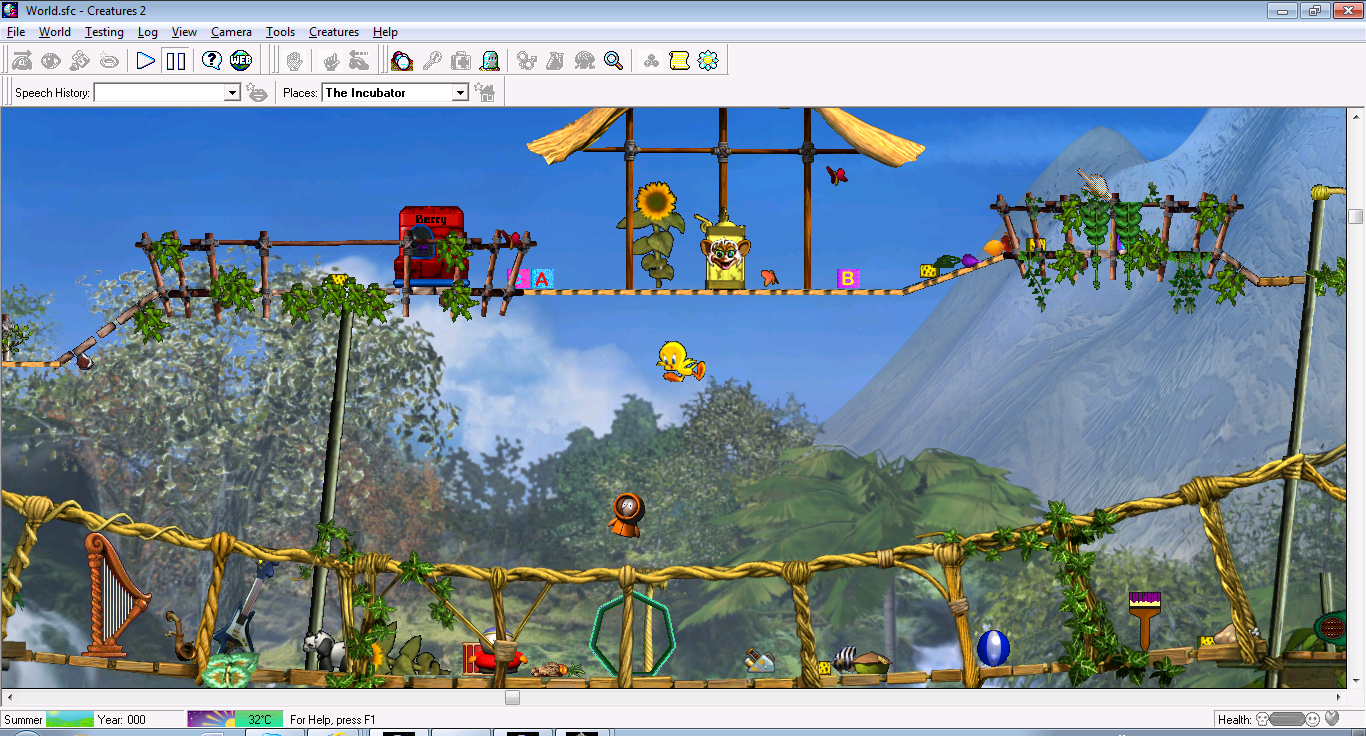Expand the Places dropdown arrow
This screenshot has height=736, width=1366.
pyautogui.click(x=460, y=93)
